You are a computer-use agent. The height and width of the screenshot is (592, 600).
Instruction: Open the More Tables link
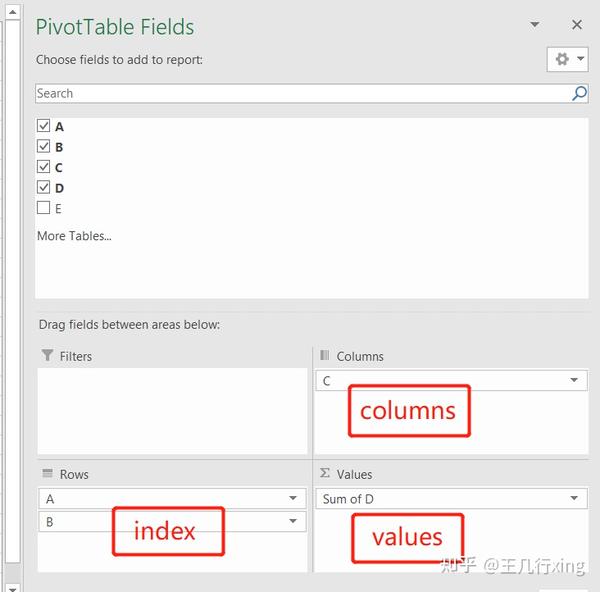(x=74, y=236)
